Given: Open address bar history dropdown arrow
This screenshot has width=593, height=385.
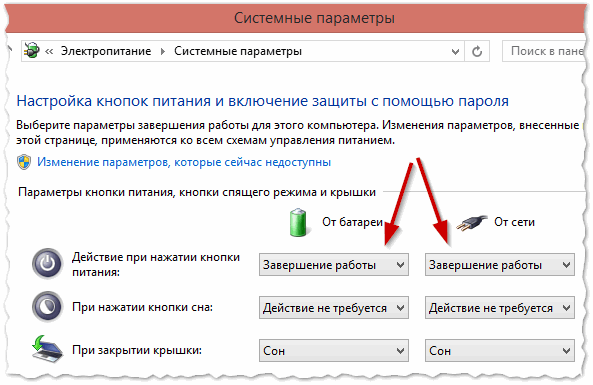Looking at the screenshot, I should (x=455, y=51).
